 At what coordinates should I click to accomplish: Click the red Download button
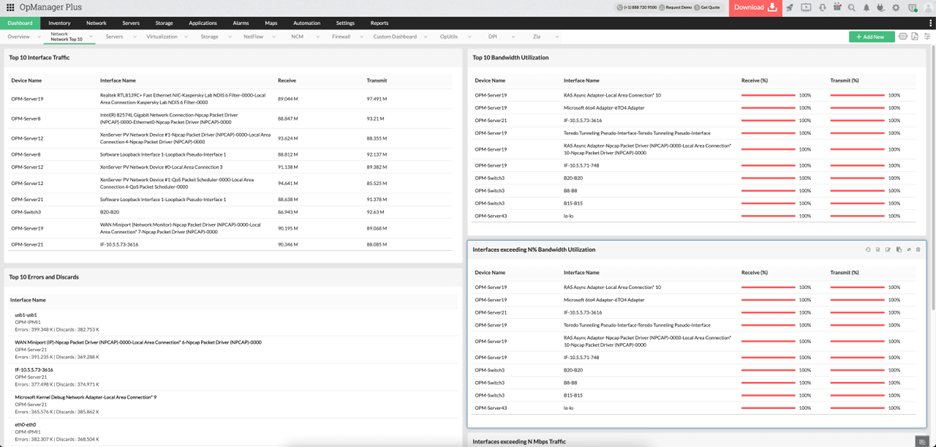754,7
